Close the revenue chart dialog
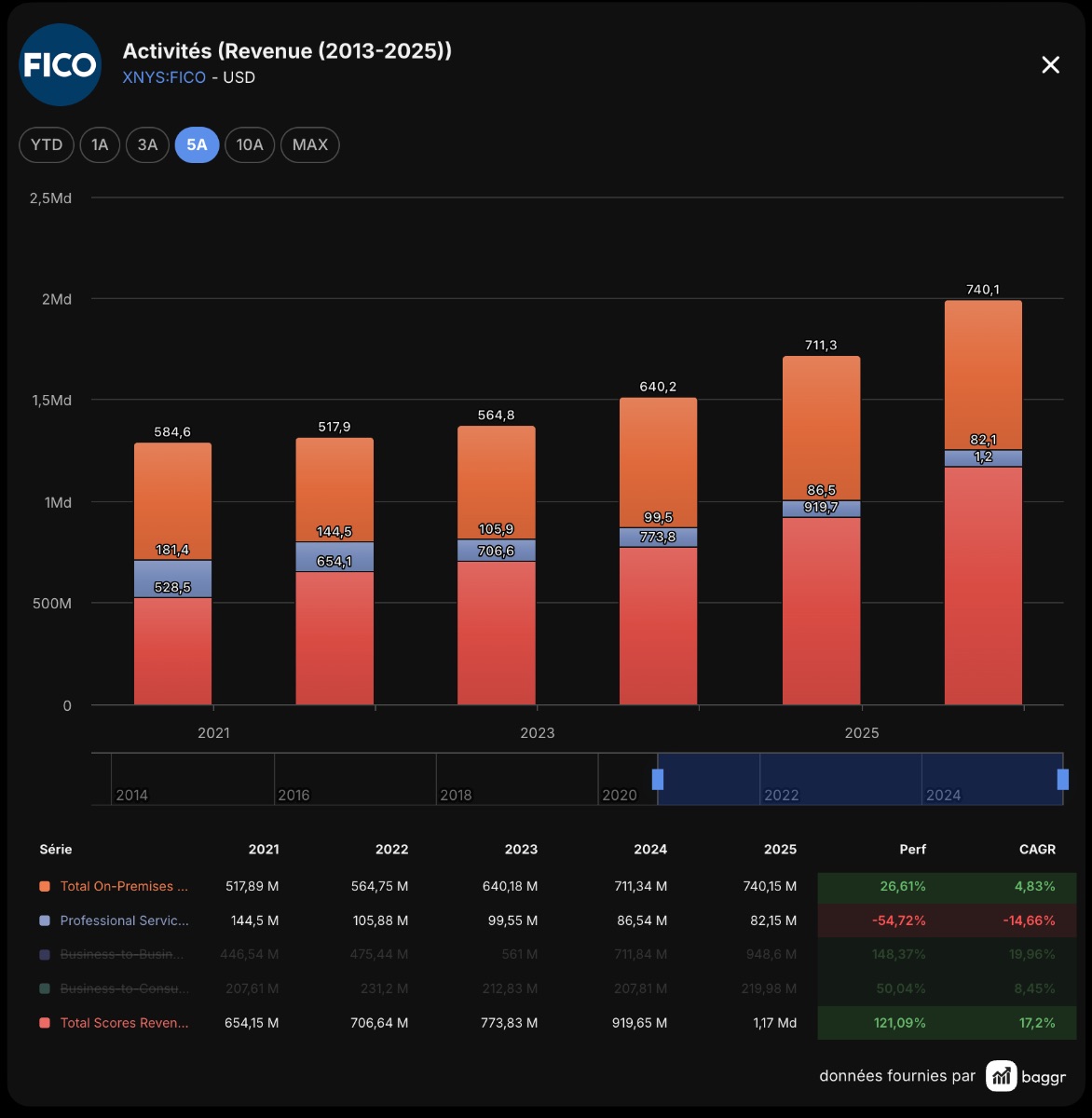This screenshot has width=1092, height=1118. coord(1050,64)
